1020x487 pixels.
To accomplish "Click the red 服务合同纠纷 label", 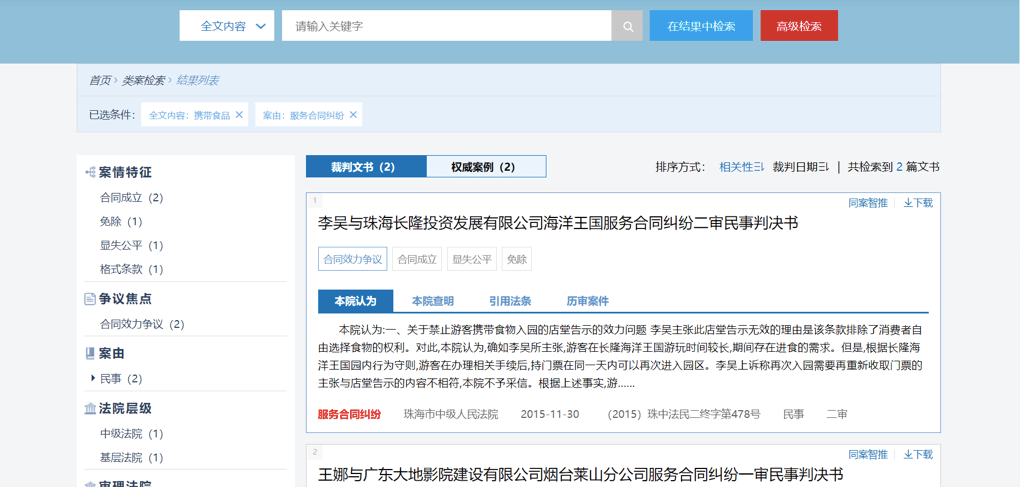I will point(349,414).
